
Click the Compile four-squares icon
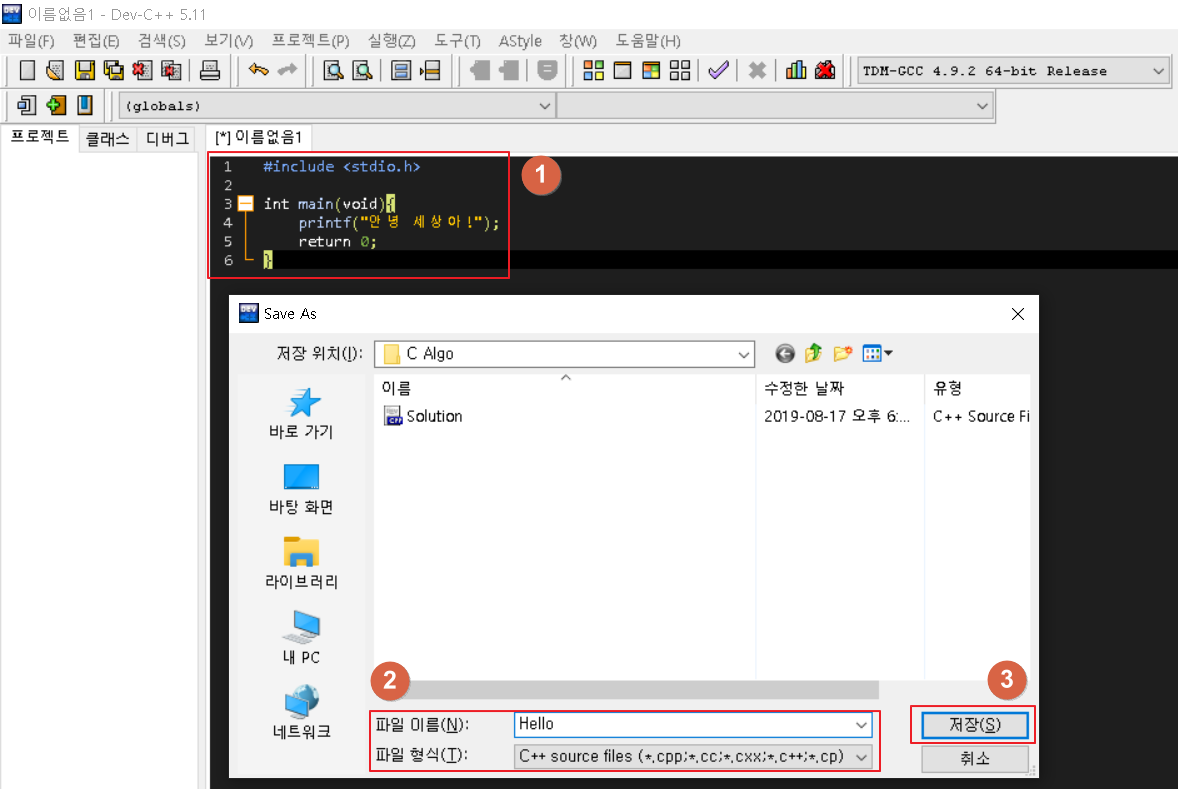594,71
